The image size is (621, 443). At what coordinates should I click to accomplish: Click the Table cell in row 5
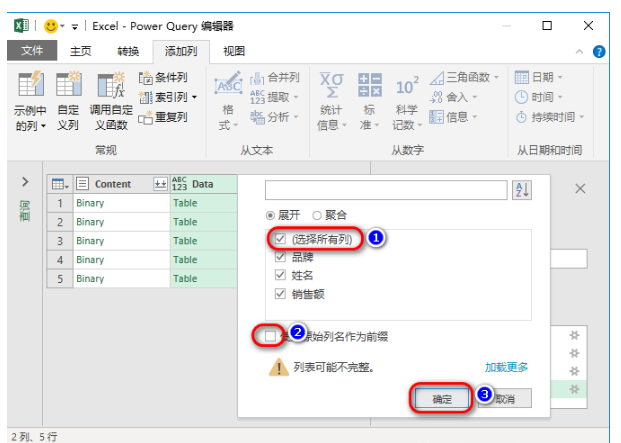click(x=204, y=279)
